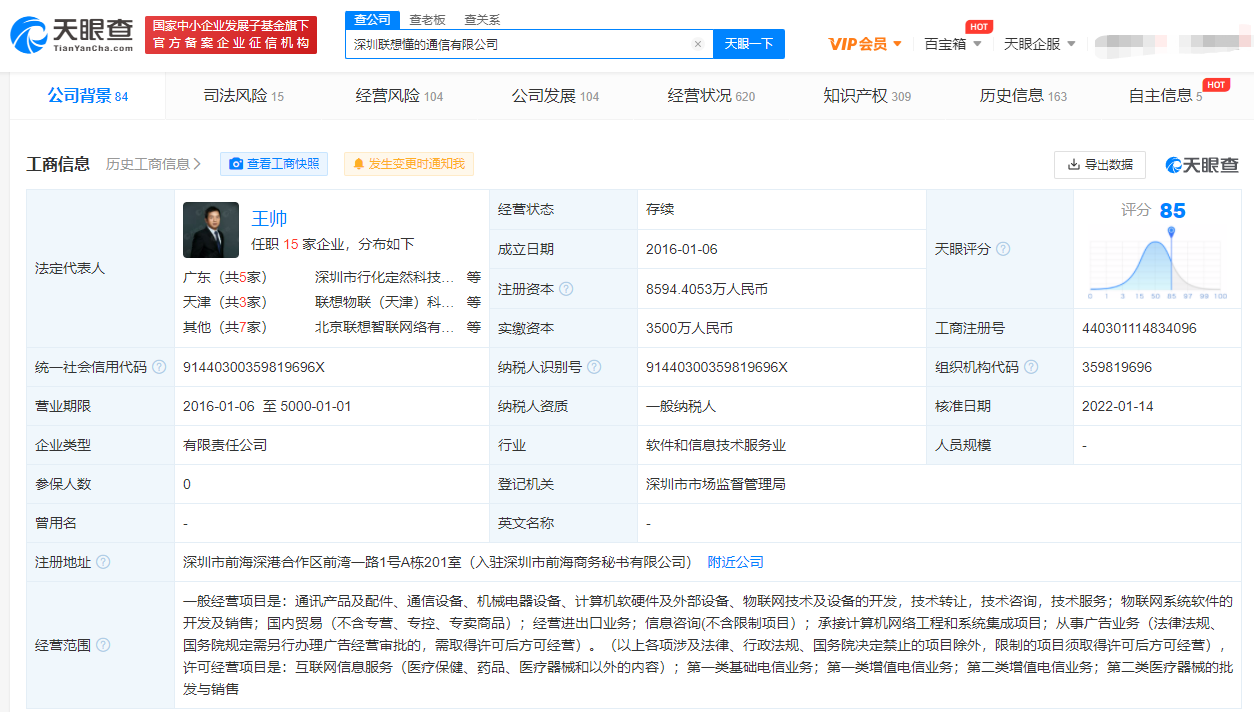Click 天津（共3家）region entry

(x=225, y=302)
